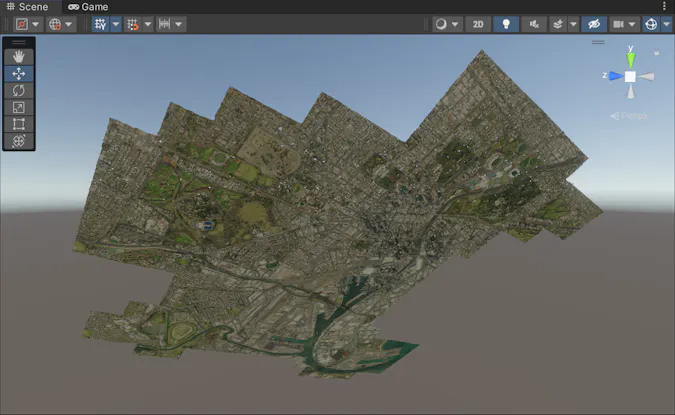Viewport: 675px width, 415px height.
Task: Click the orientation gizmo center cube
Action: coord(630,77)
